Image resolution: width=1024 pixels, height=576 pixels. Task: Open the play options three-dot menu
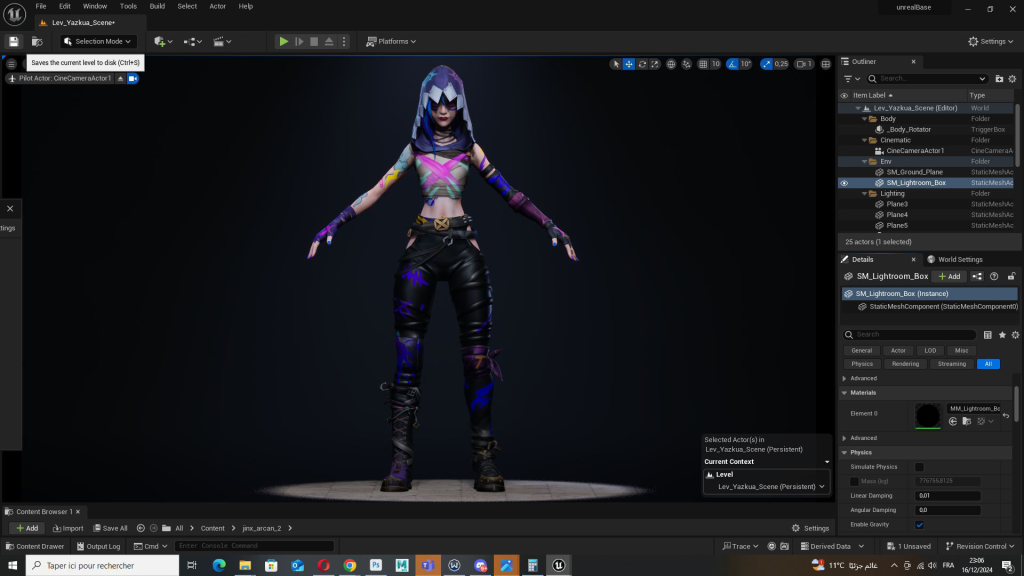(x=344, y=41)
